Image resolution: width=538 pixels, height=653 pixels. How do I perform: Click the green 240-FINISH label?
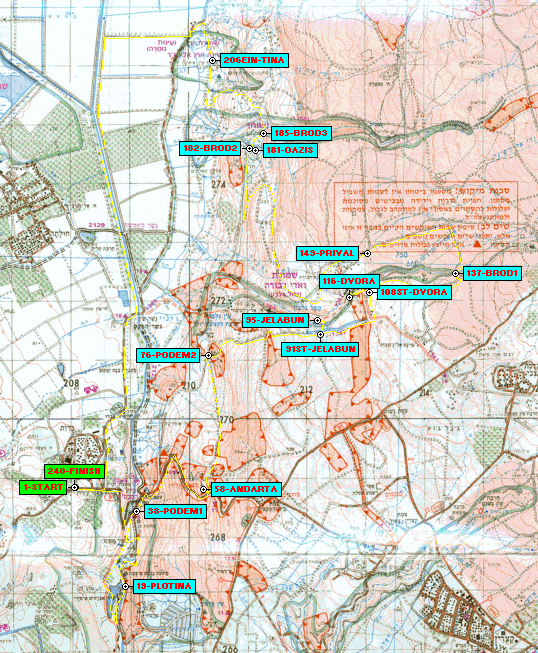pos(74,471)
